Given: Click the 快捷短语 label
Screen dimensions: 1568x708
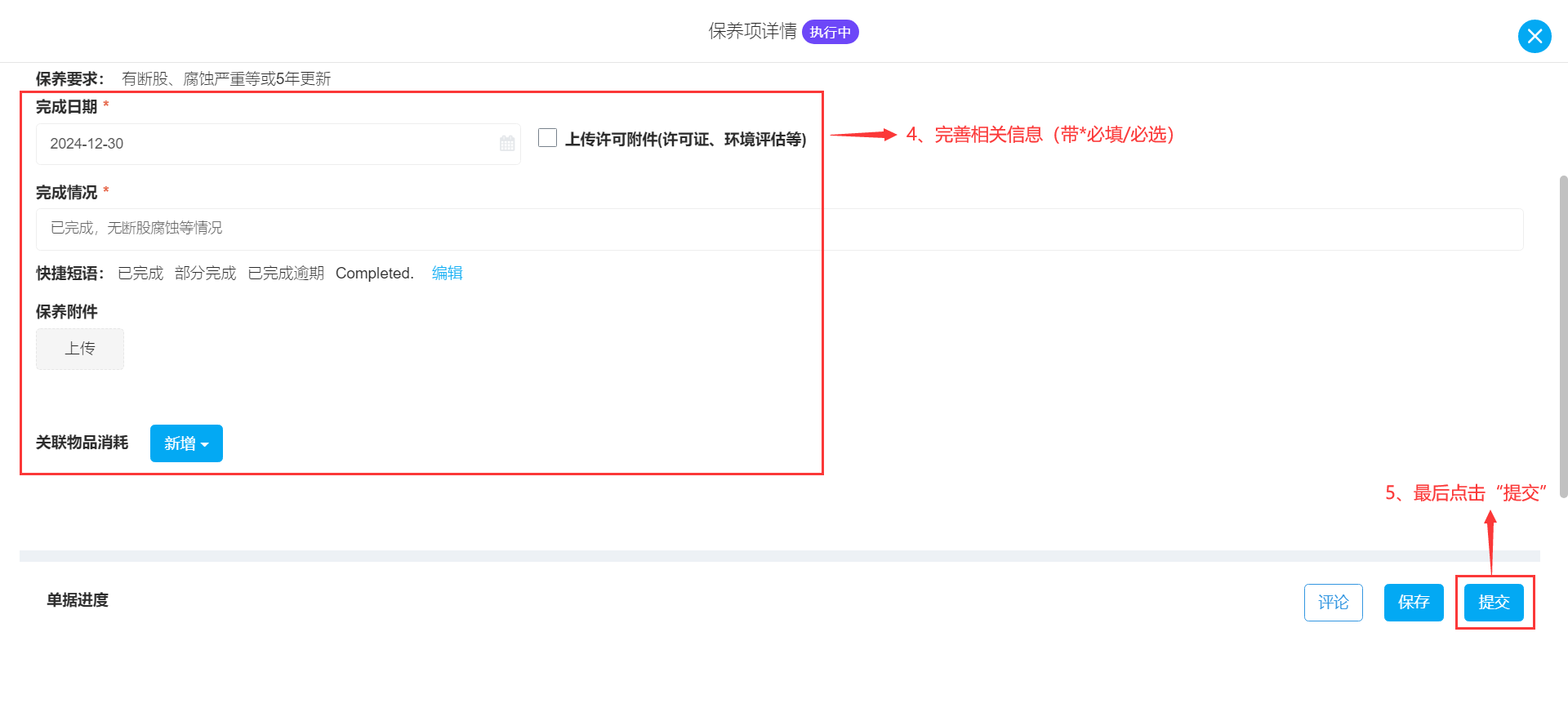Looking at the screenshot, I should click(69, 274).
